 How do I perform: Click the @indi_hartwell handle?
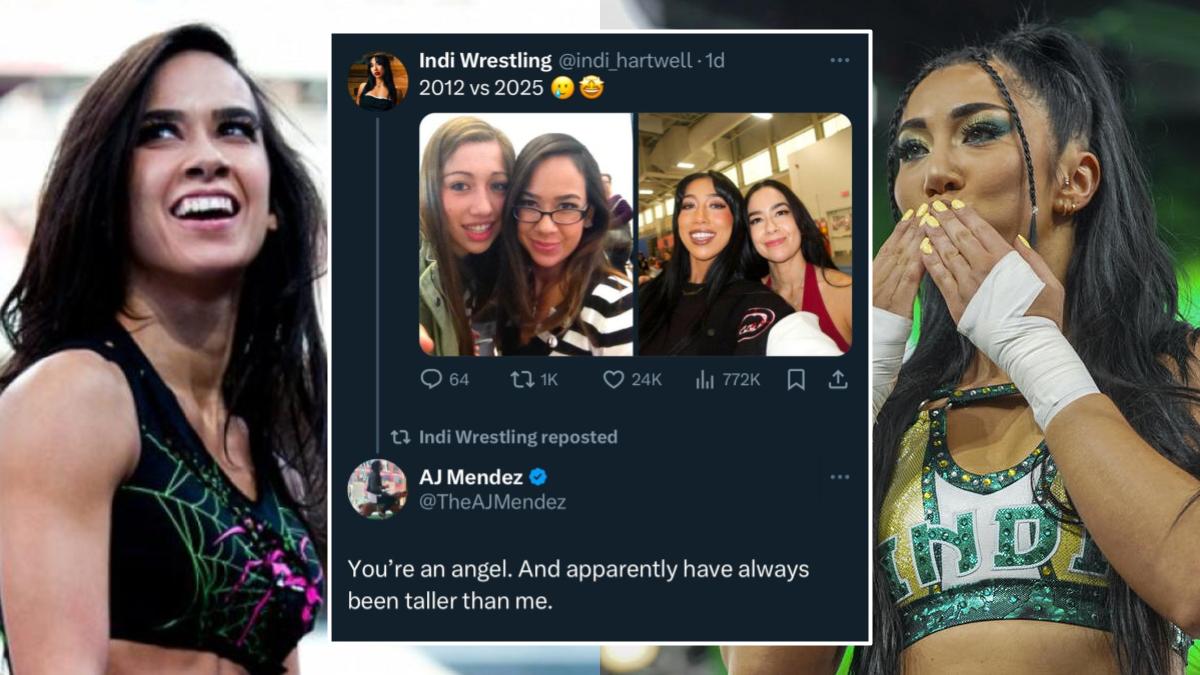pos(625,61)
